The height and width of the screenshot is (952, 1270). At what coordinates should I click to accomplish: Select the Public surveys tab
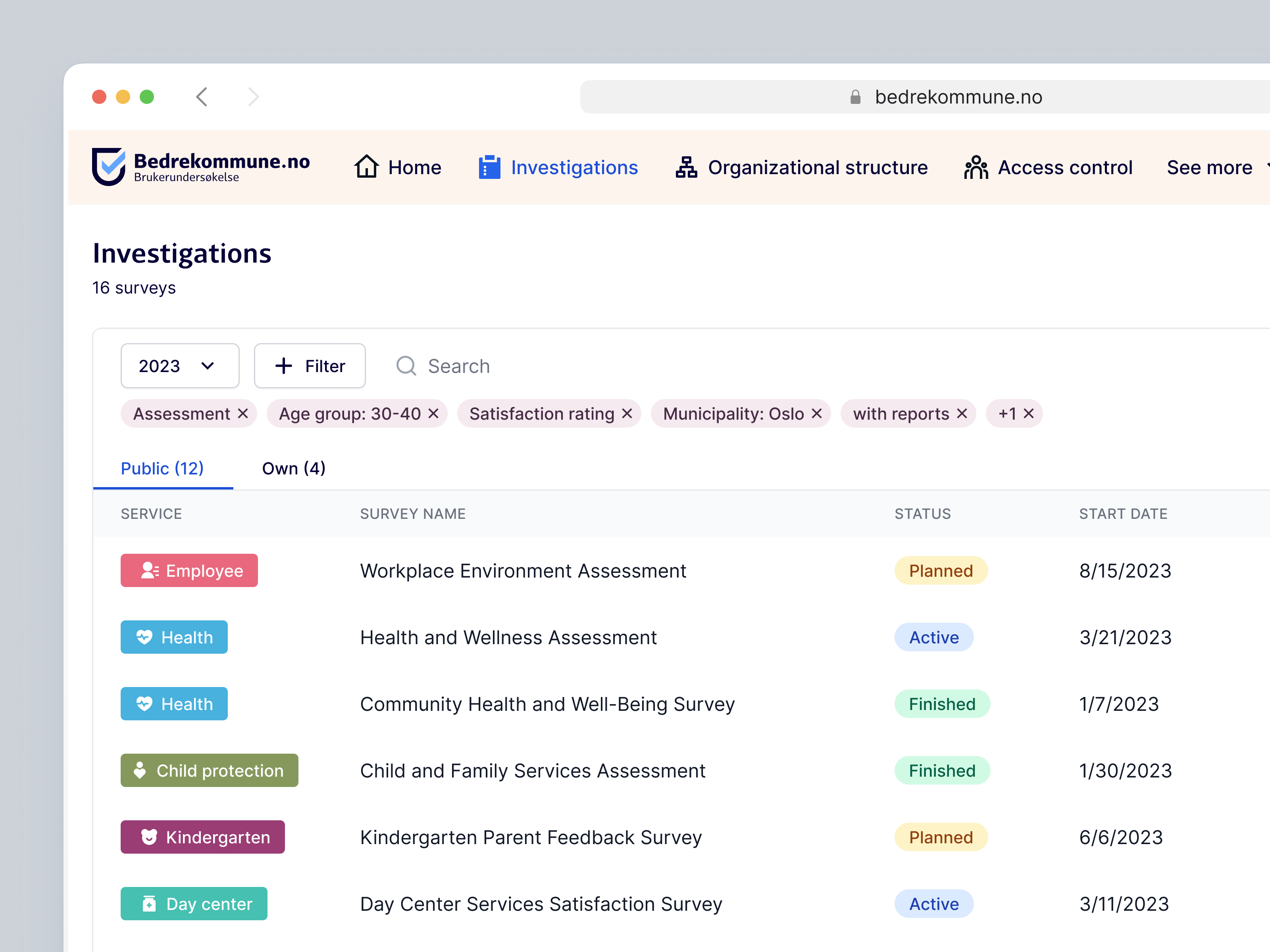pos(162,468)
